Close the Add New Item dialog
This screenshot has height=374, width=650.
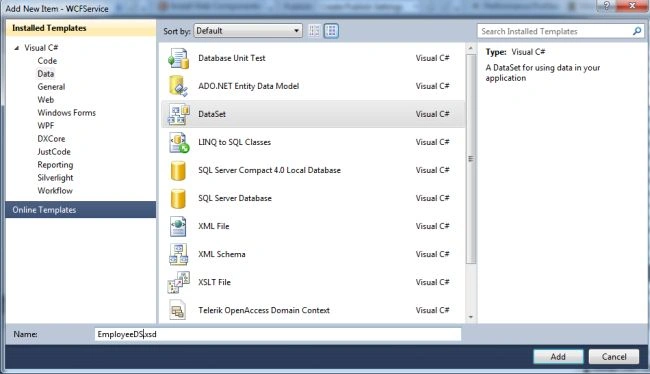click(633, 5)
